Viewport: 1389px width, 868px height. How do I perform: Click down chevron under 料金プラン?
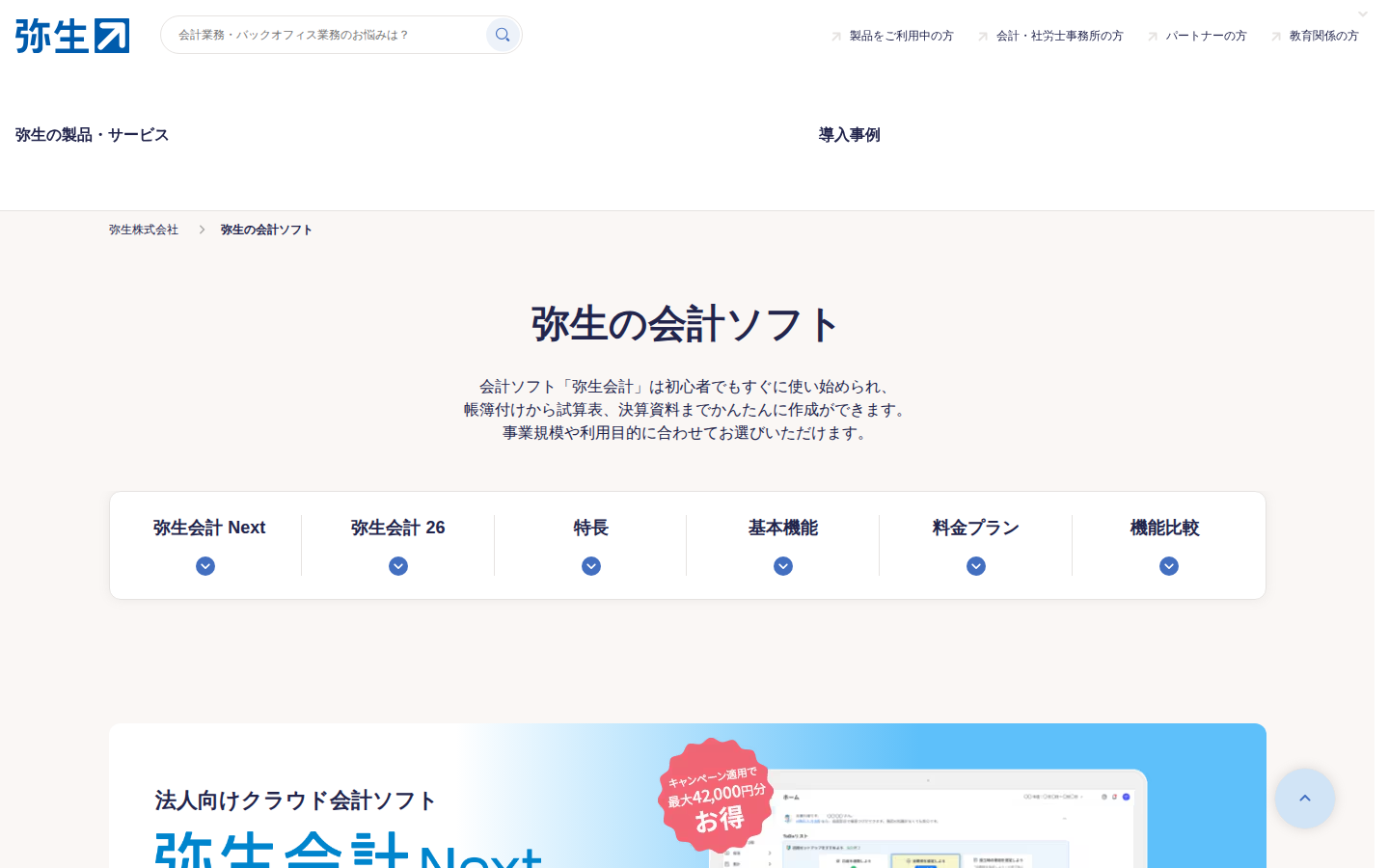[976, 566]
